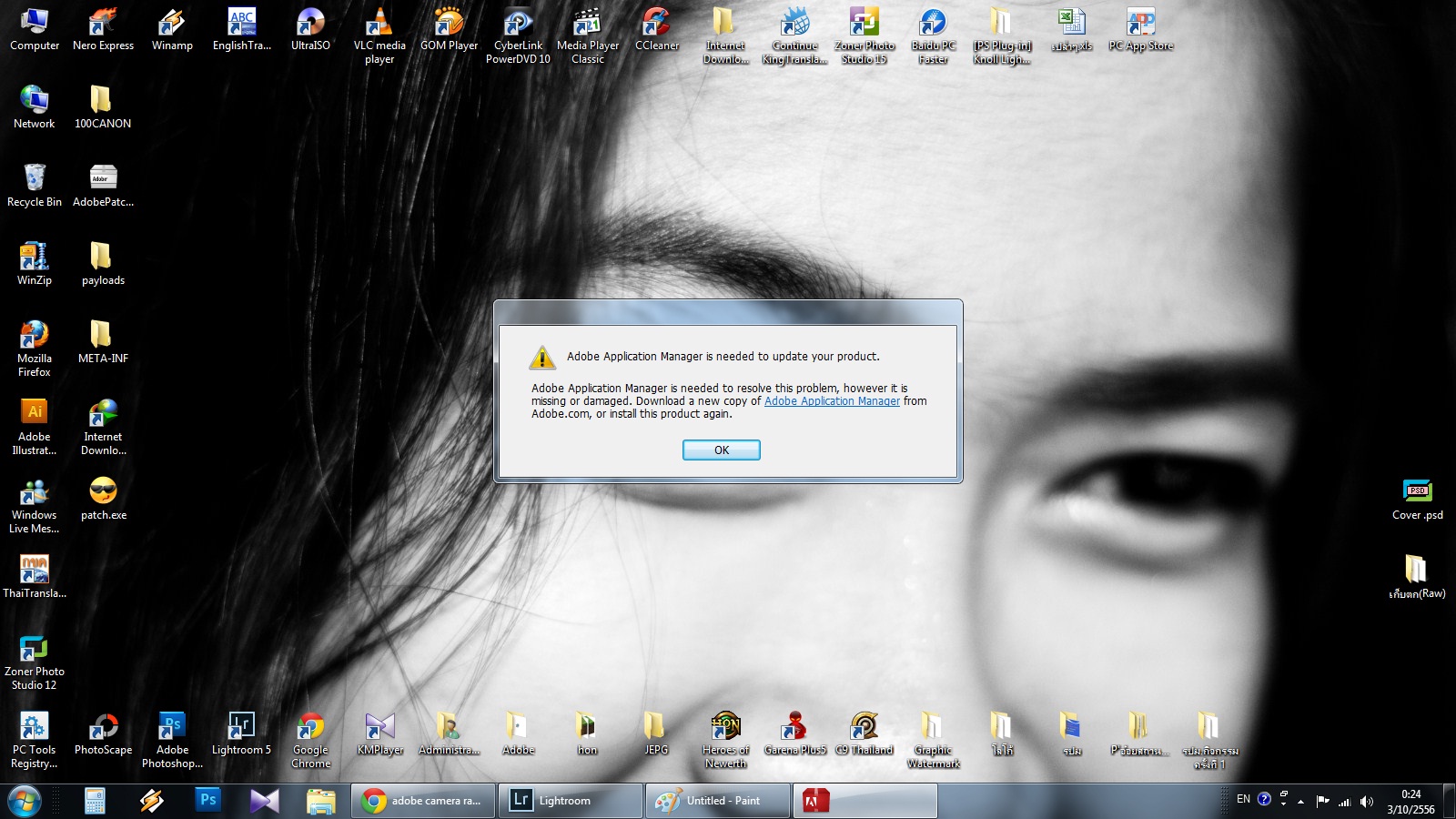Select the Cover .psd file
This screenshot has width=1456, height=819.
(1417, 498)
